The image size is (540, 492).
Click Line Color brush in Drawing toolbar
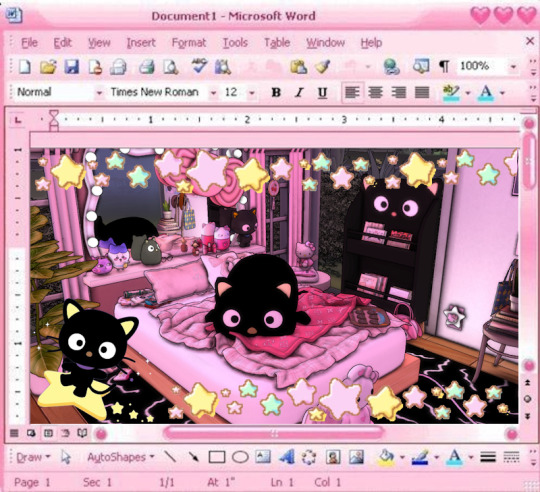click(420, 458)
